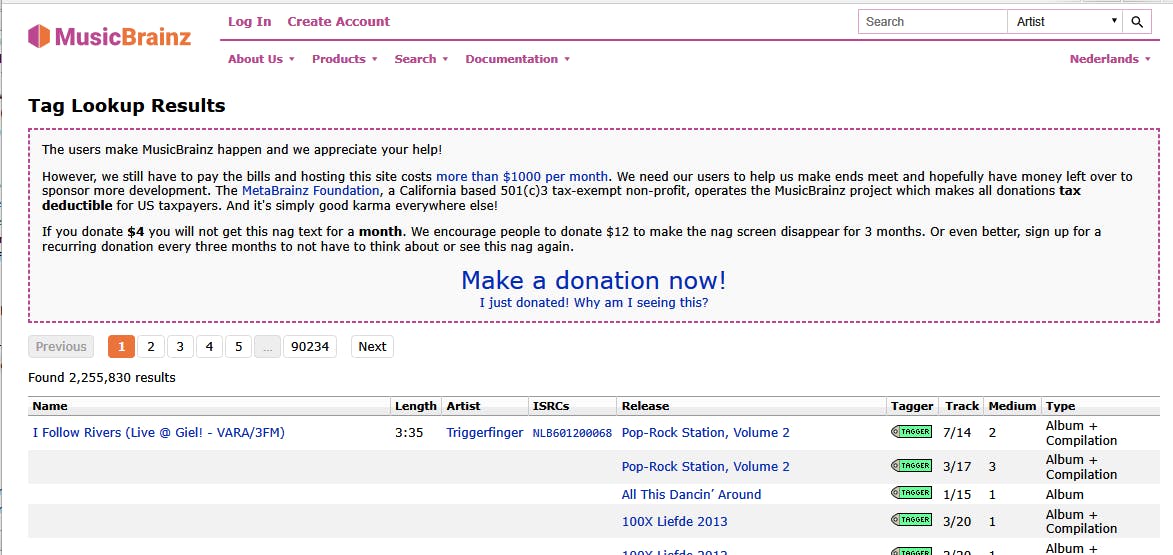Open artist Triggerfinger

coord(485,432)
